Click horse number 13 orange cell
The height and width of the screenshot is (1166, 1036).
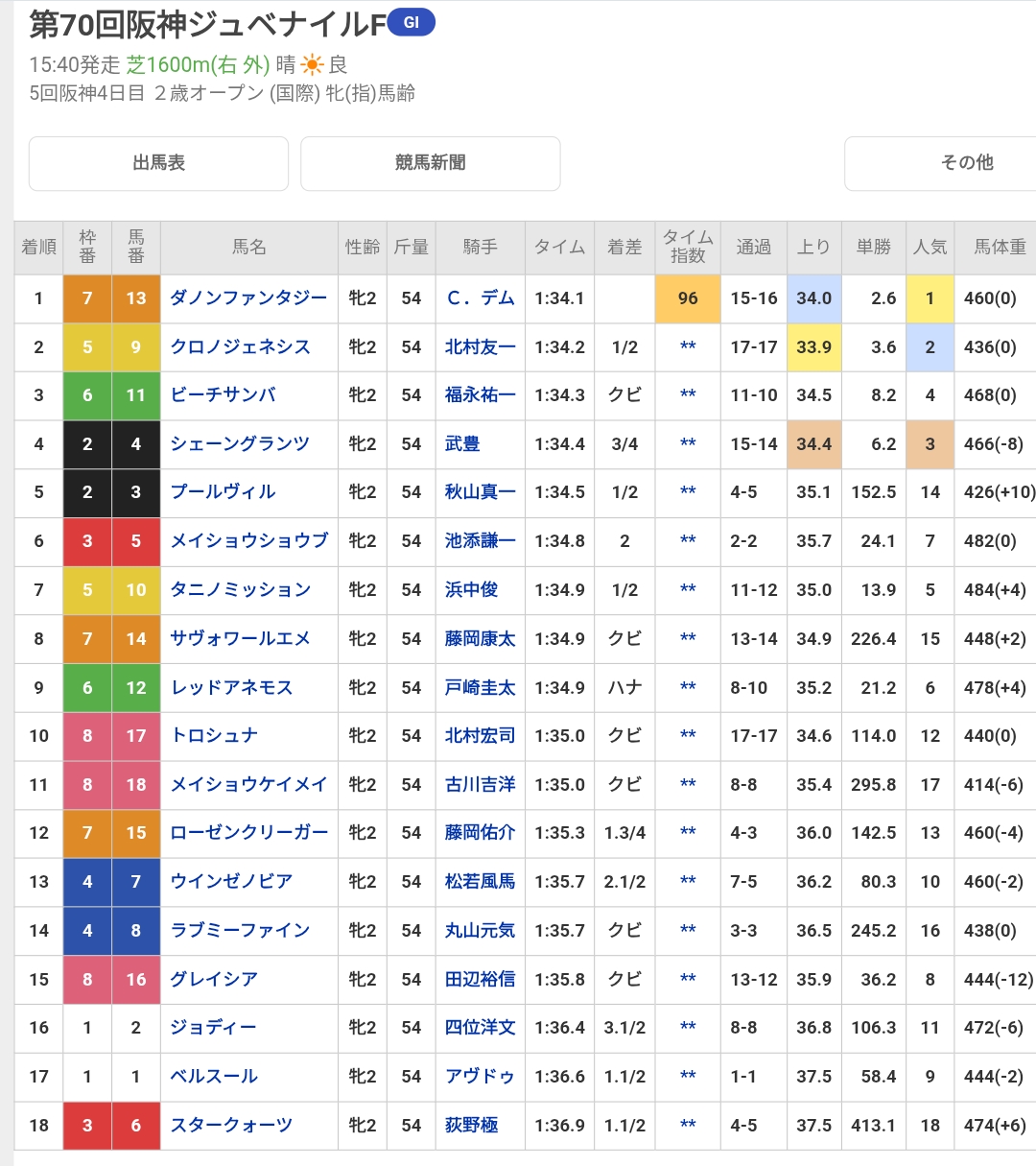(136, 298)
